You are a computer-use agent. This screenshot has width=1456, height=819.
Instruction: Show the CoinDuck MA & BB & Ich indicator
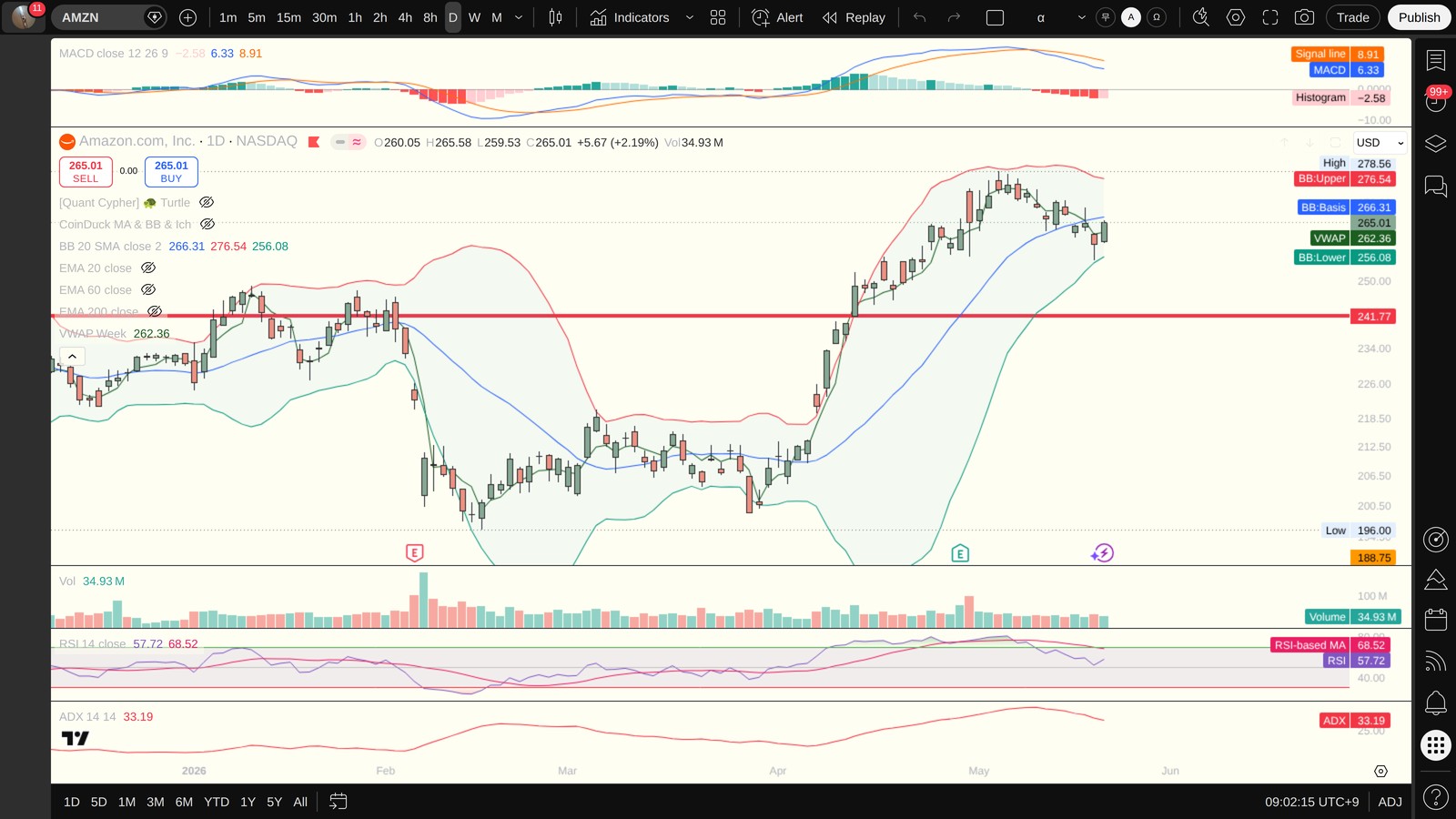tap(207, 224)
